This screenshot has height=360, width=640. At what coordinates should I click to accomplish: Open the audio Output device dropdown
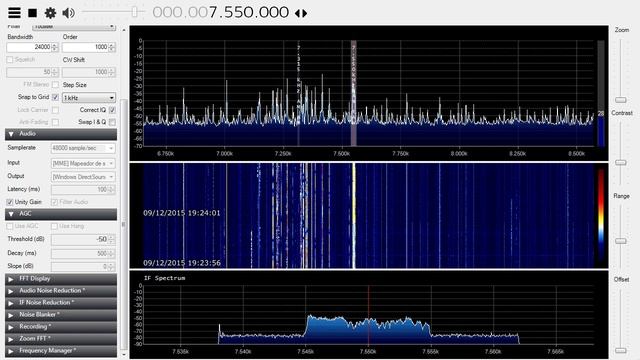[x=83, y=177]
